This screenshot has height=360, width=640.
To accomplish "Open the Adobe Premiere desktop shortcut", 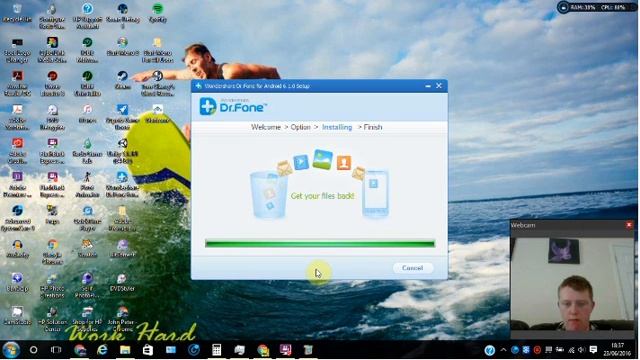I will pyautogui.click(x=17, y=184).
